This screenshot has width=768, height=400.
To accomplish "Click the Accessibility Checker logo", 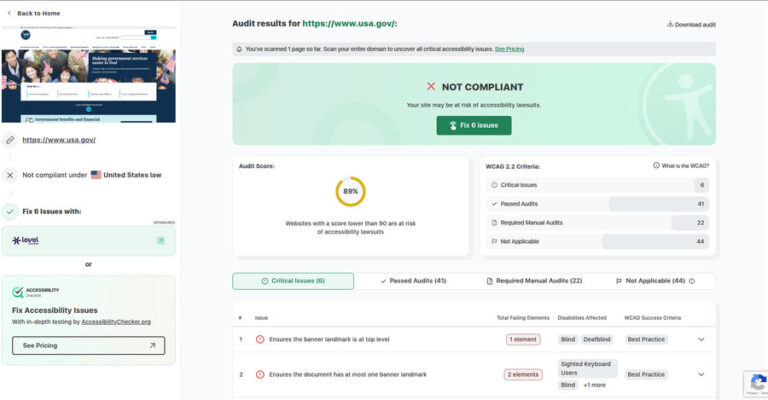I will [35, 292].
